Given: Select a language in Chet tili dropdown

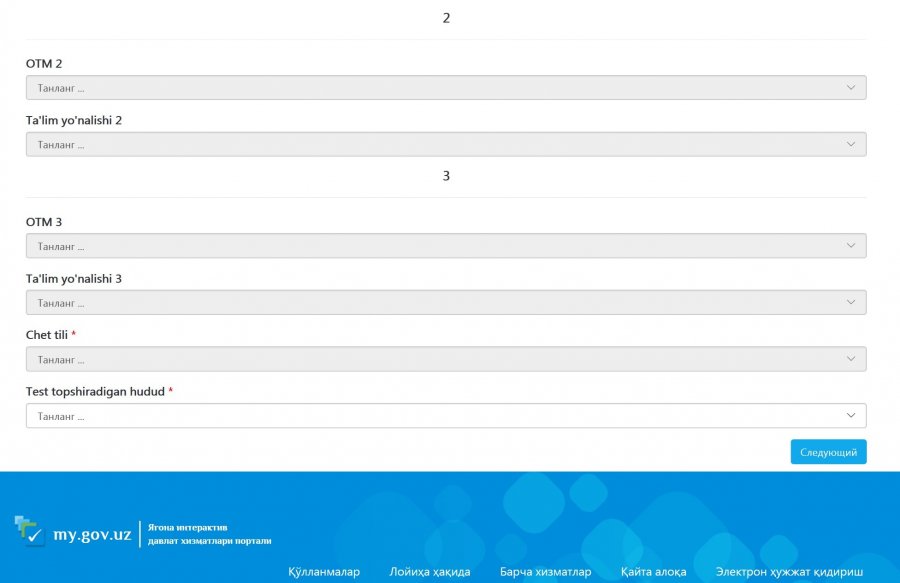Looking at the screenshot, I should (445, 359).
